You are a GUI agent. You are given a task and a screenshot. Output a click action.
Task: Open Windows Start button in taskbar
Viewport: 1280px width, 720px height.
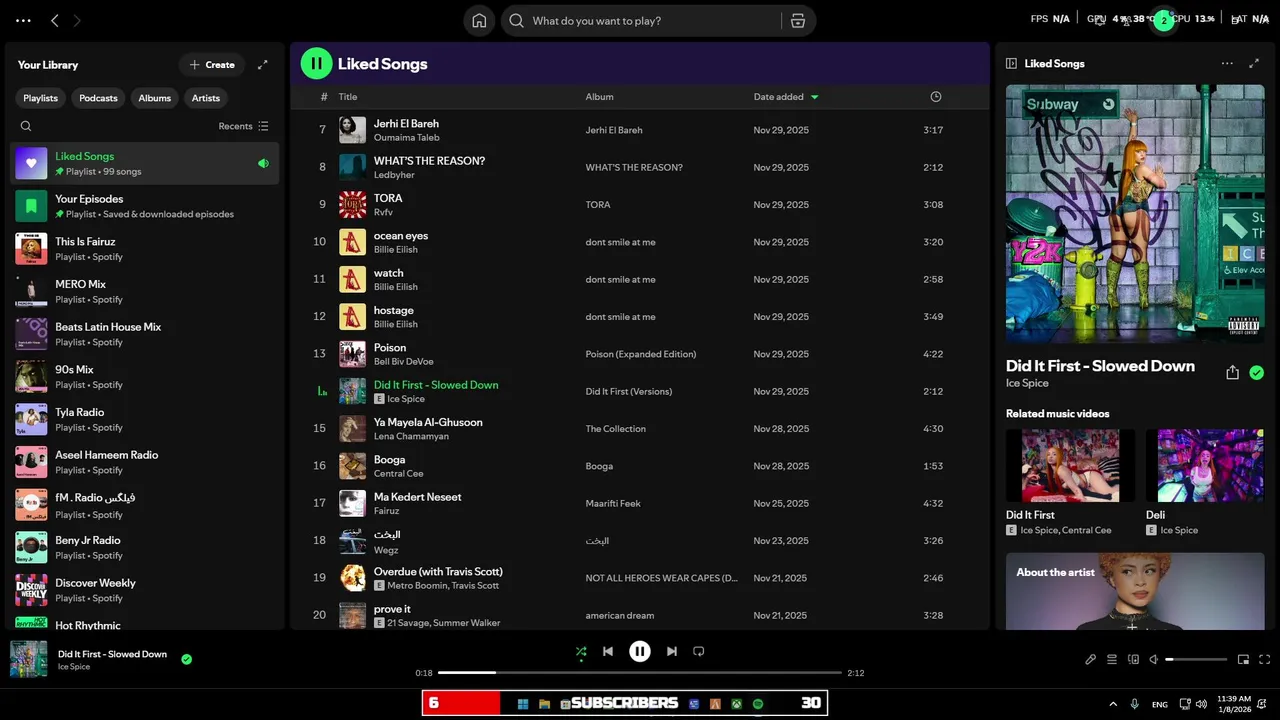click(x=522, y=704)
